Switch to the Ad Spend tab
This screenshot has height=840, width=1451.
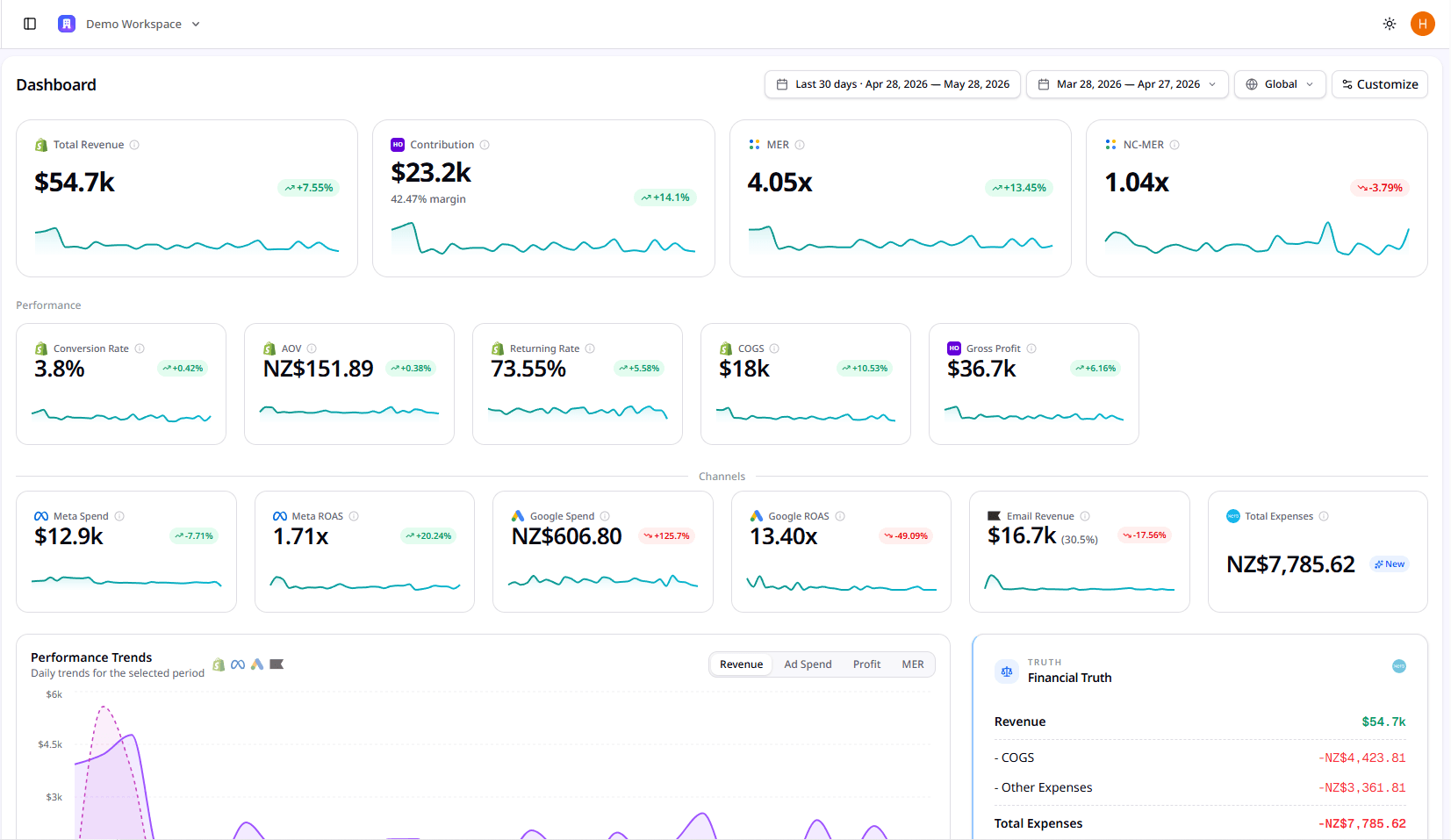(808, 664)
